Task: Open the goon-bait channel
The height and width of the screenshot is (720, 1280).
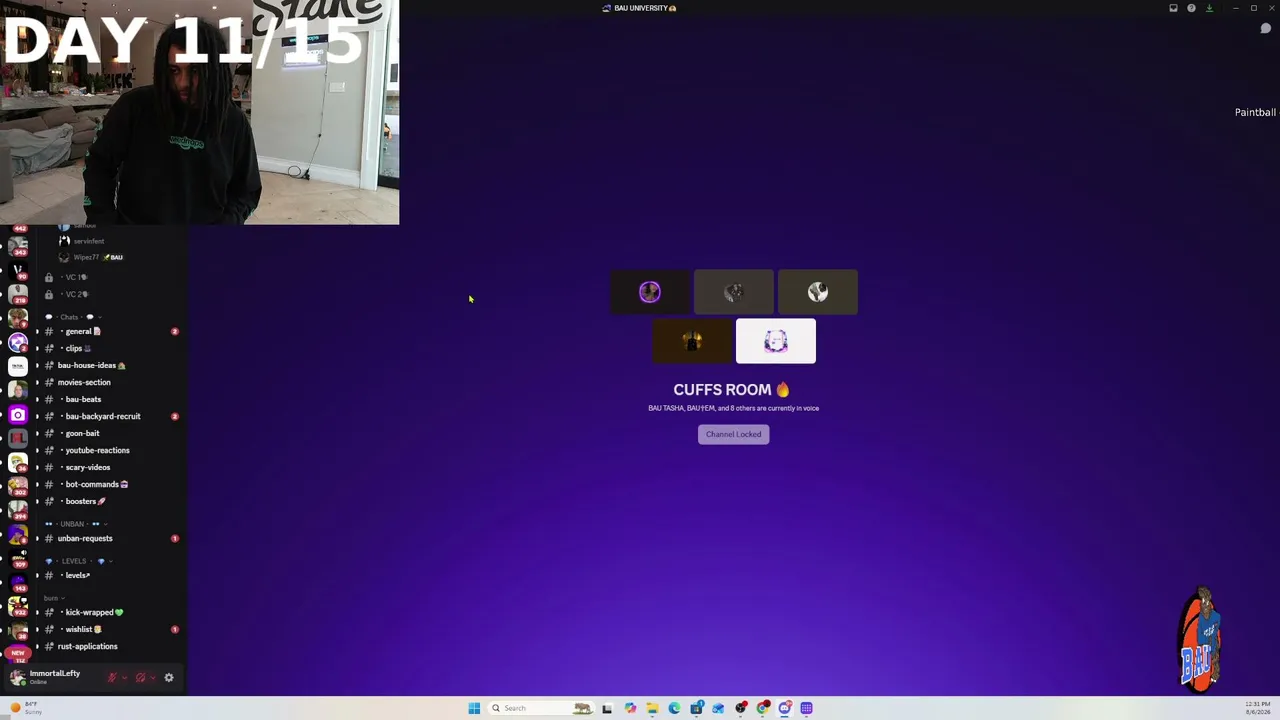Action: (108, 433)
